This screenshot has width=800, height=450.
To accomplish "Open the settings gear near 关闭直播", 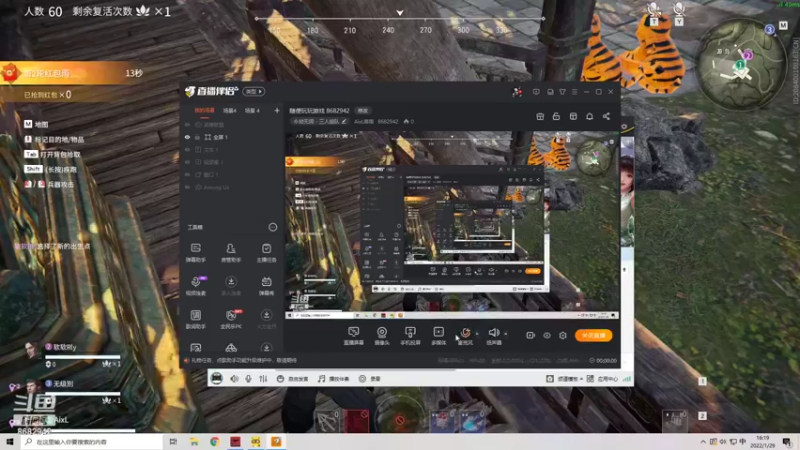I will pos(563,335).
